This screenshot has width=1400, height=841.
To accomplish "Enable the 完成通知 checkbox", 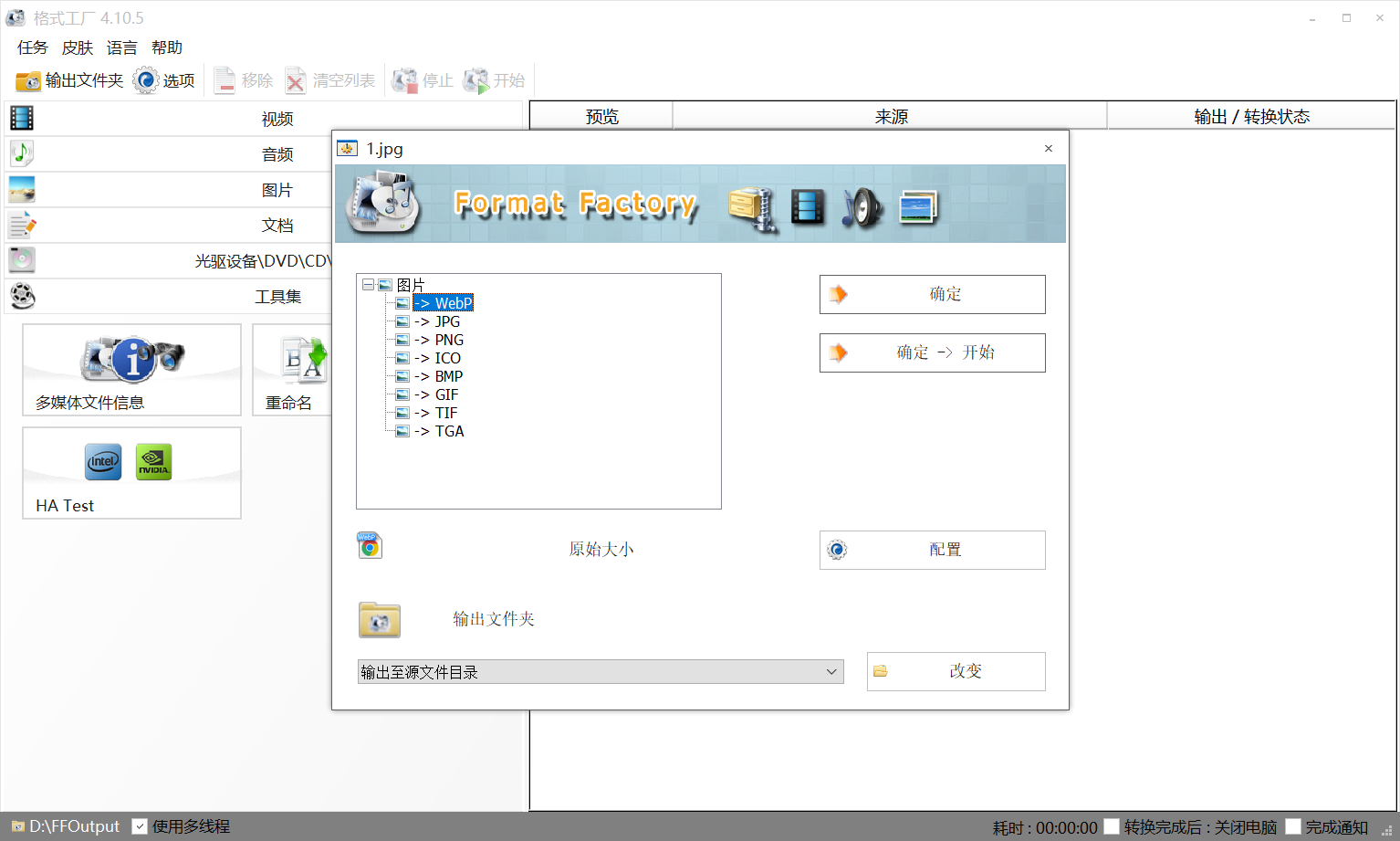I will coord(1292,826).
